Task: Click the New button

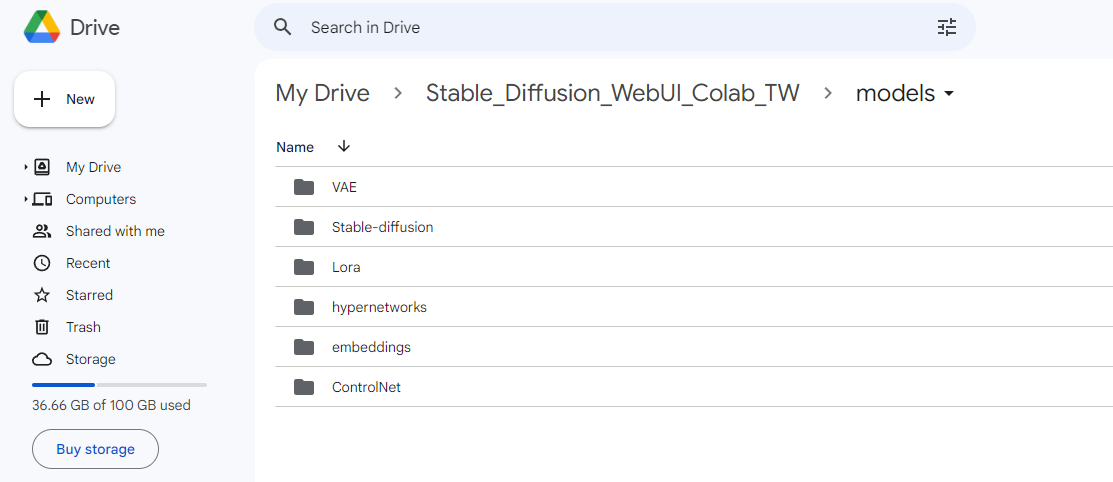Action: (65, 99)
